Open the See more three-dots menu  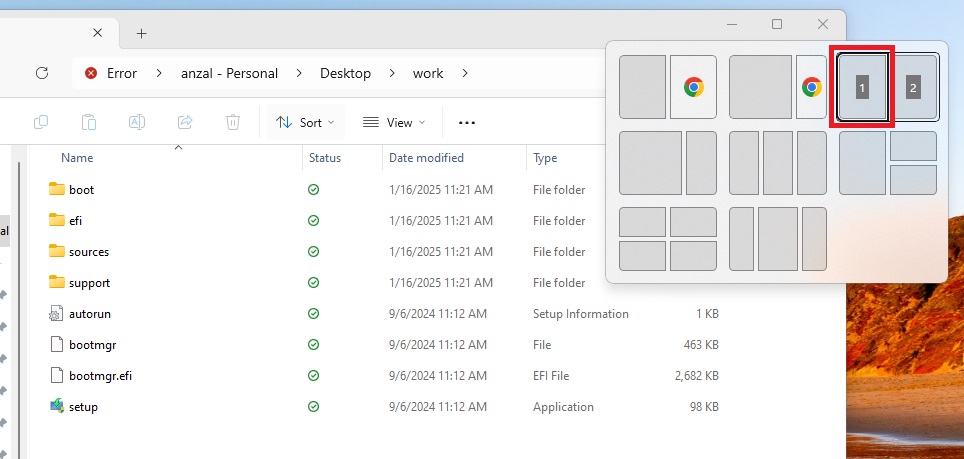click(x=466, y=122)
